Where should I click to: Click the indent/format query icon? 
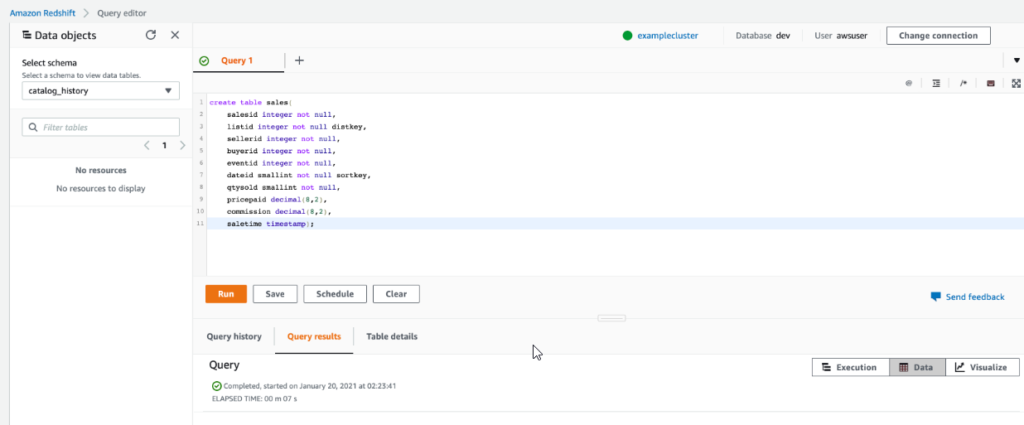pos(936,84)
